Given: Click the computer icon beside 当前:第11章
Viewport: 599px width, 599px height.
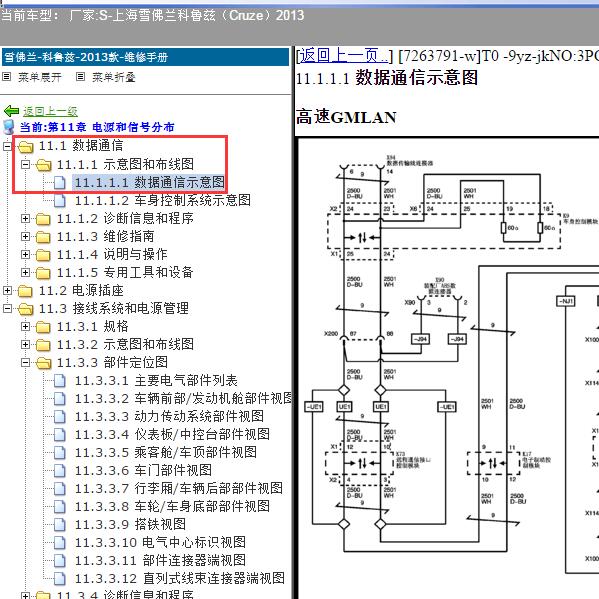Looking at the screenshot, I should point(9,127).
